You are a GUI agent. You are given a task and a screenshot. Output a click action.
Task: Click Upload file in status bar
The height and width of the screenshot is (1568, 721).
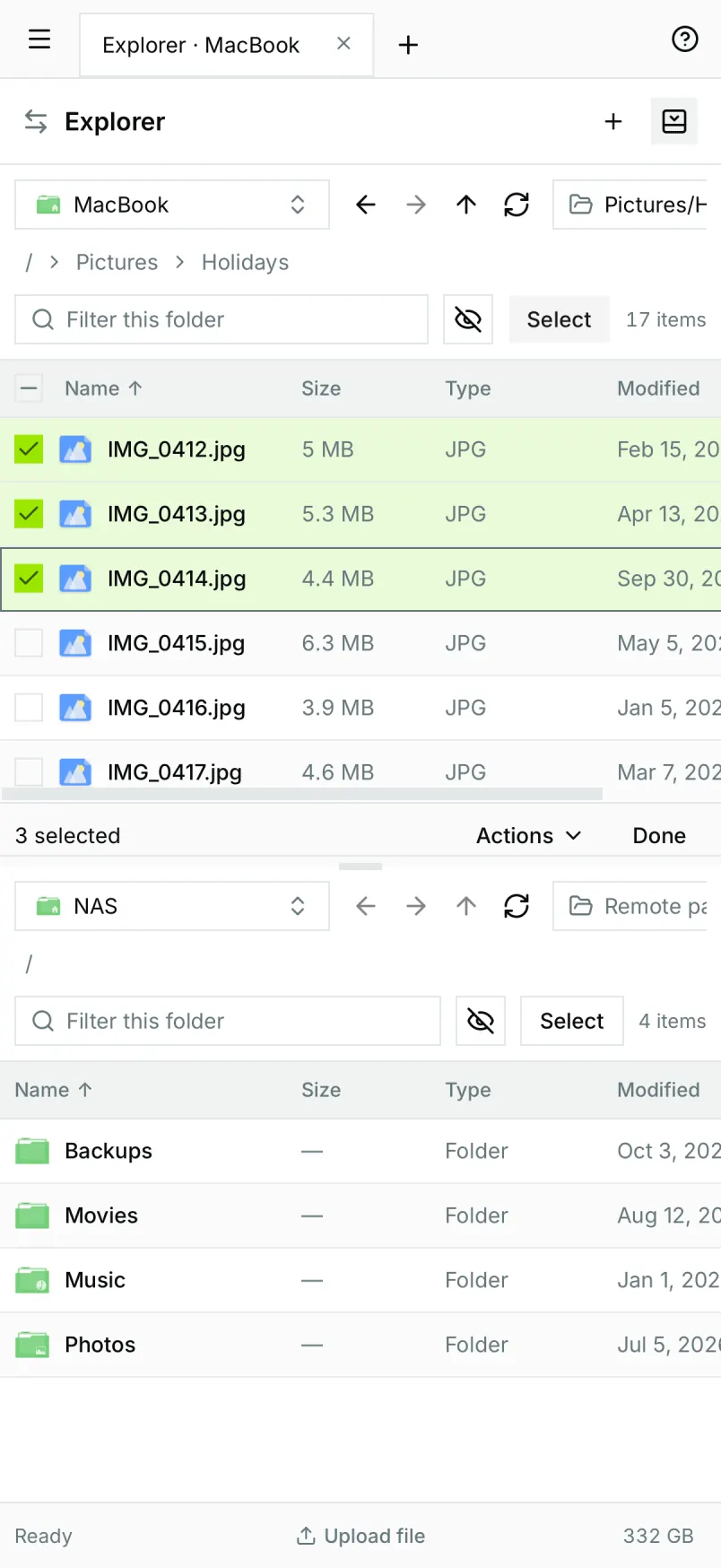360,1536
